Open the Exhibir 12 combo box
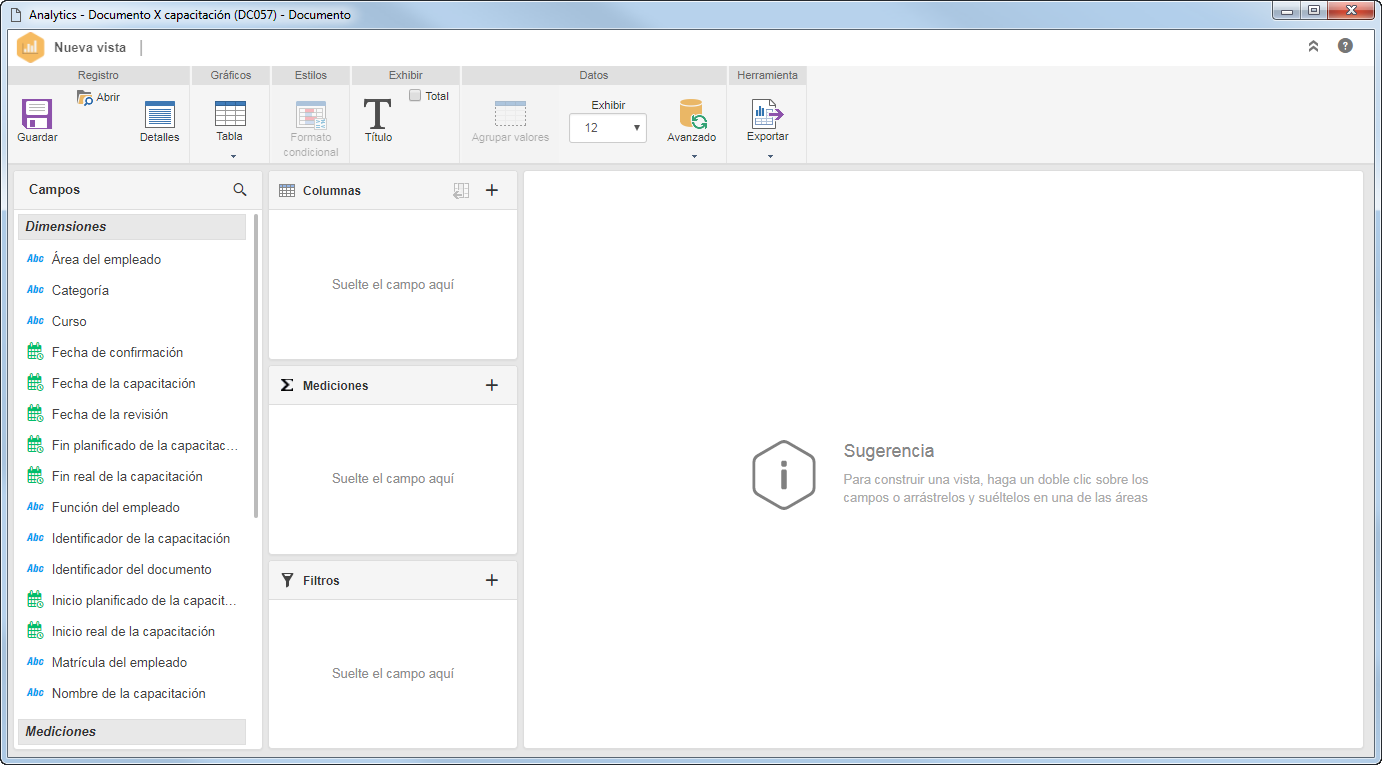This screenshot has height=765, width=1382. tap(608, 128)
